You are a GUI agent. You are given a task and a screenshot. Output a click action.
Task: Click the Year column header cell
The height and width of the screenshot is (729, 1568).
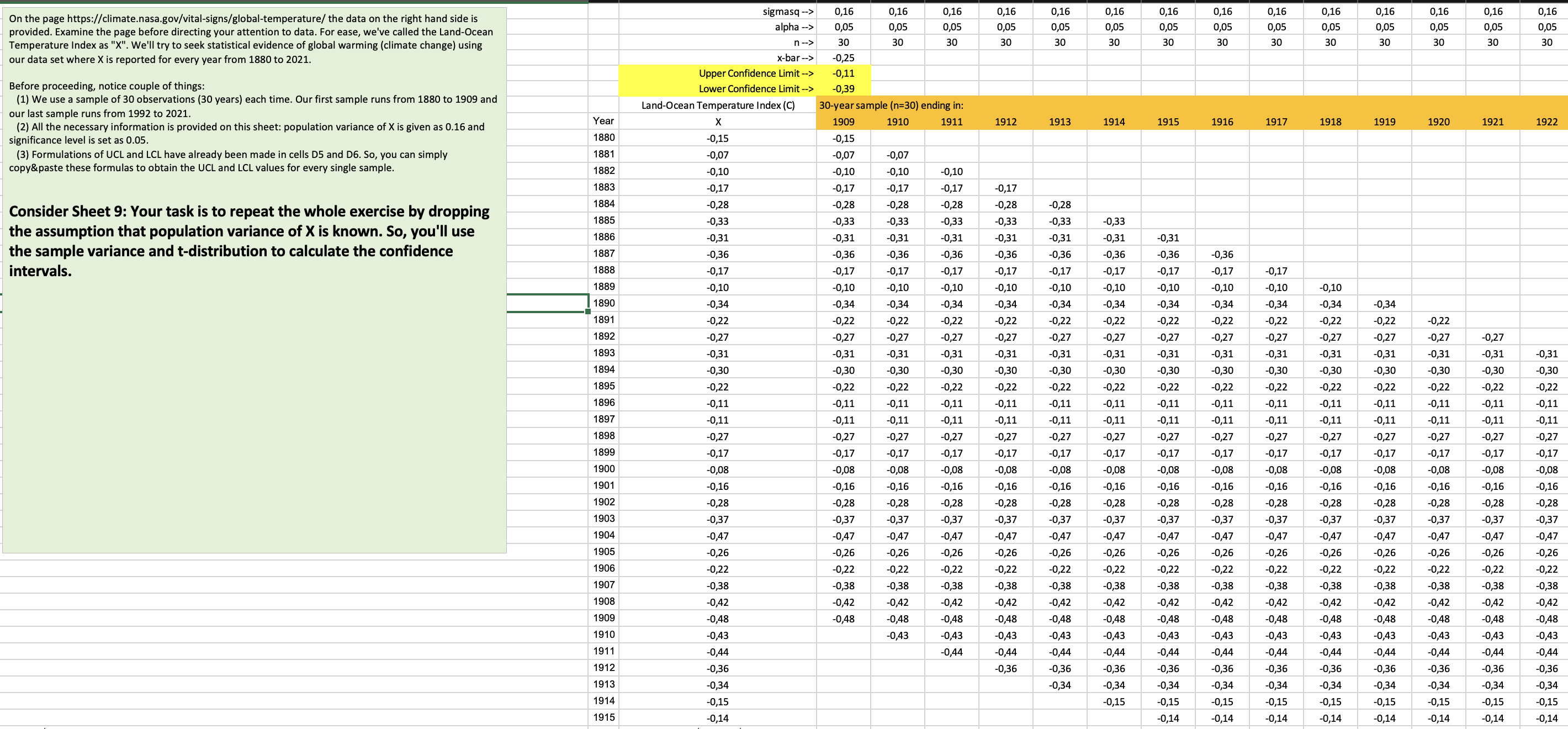point(603,121)
